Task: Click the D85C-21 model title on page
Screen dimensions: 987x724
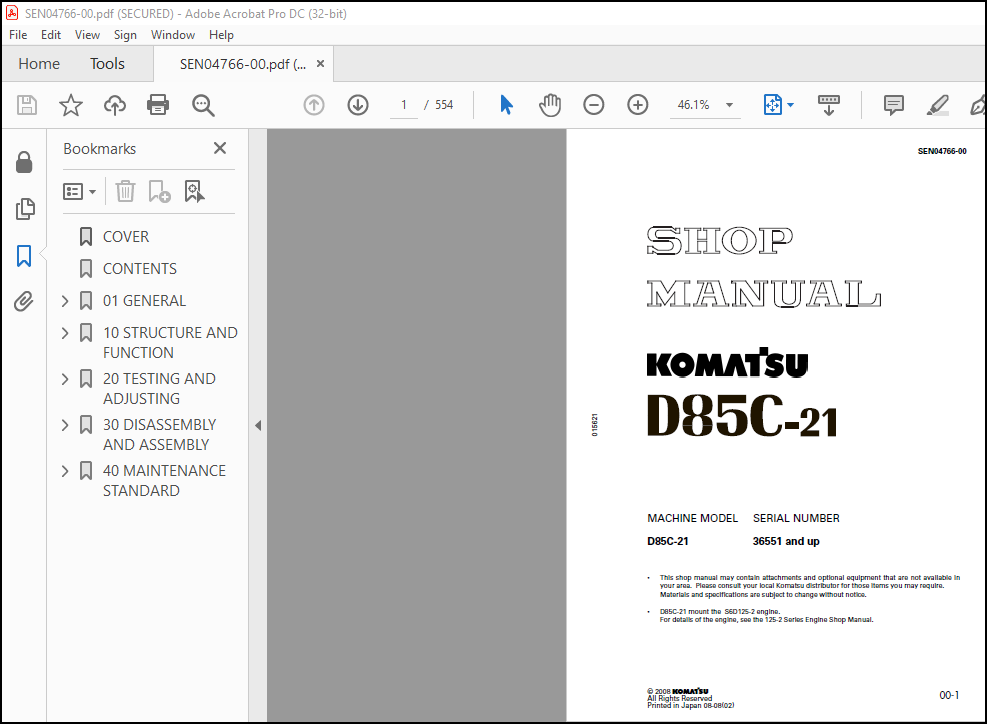Action: pos(742,416)
